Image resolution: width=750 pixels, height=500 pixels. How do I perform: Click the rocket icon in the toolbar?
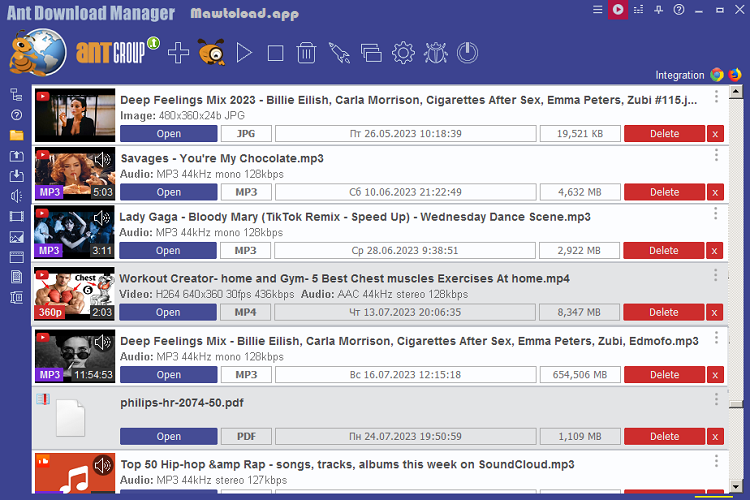[x=339, y=53]
